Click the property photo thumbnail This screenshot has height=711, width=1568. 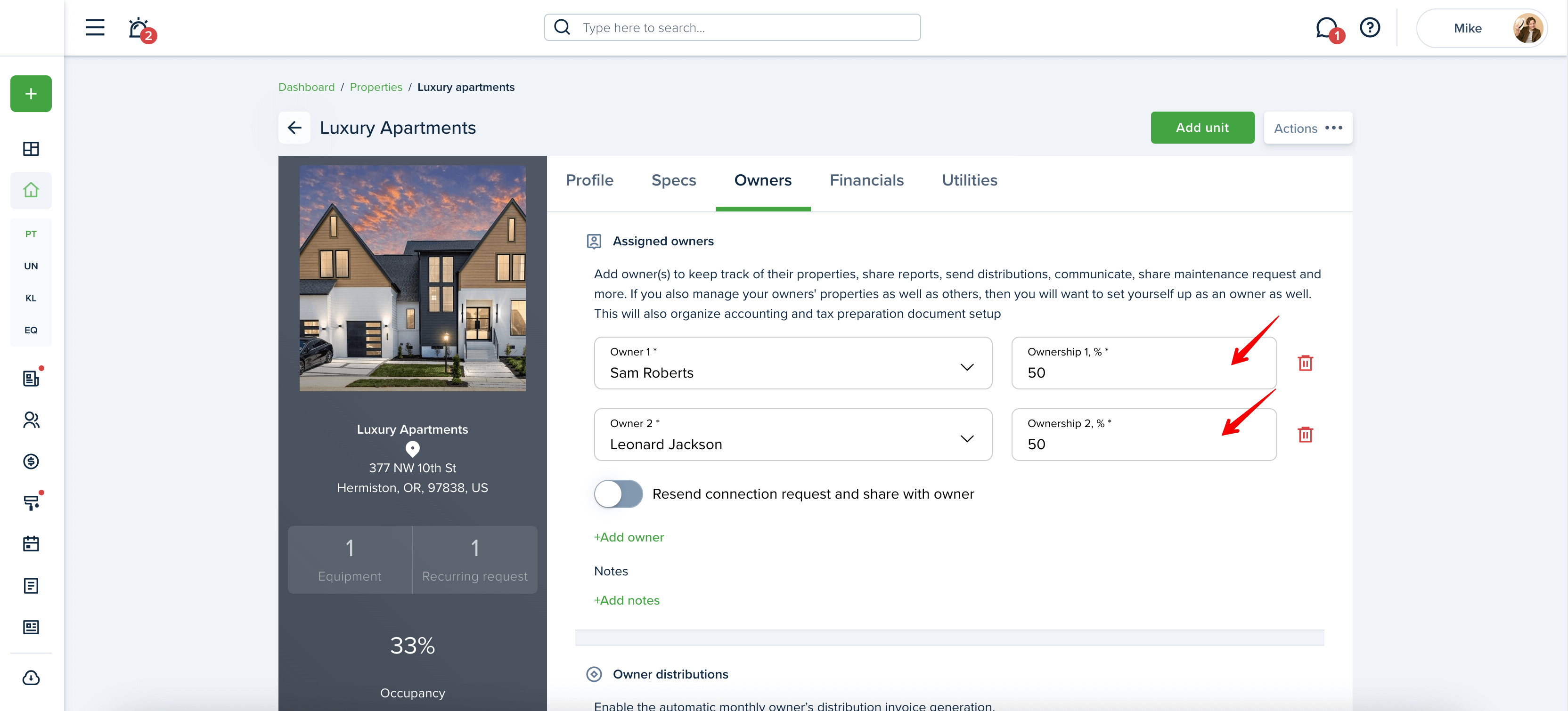click(x=412, y=279)
